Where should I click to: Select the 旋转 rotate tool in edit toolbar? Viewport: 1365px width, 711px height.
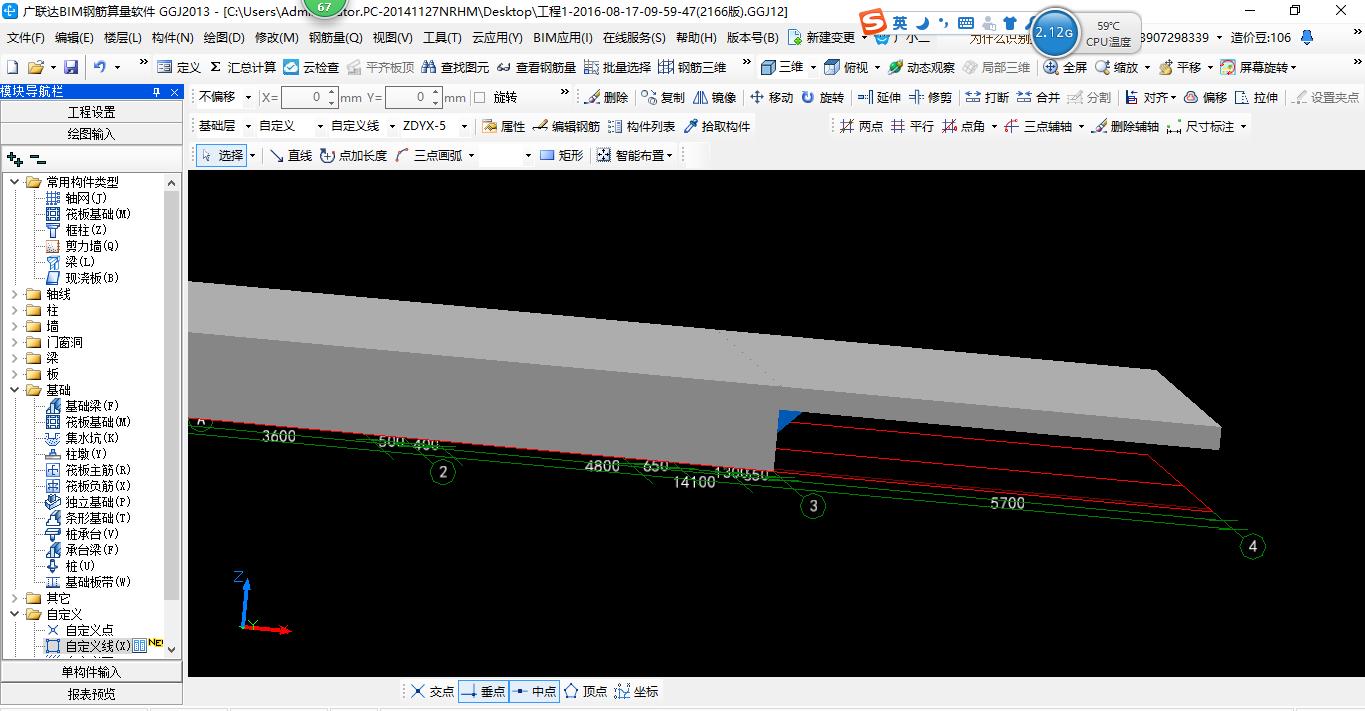821,97
